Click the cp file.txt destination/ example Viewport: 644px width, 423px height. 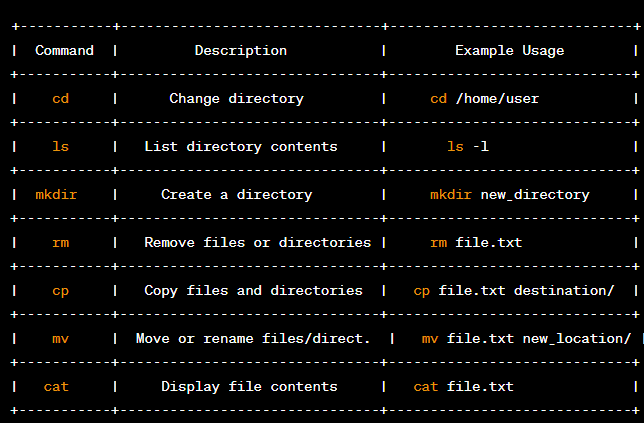(x=514, y=291)
